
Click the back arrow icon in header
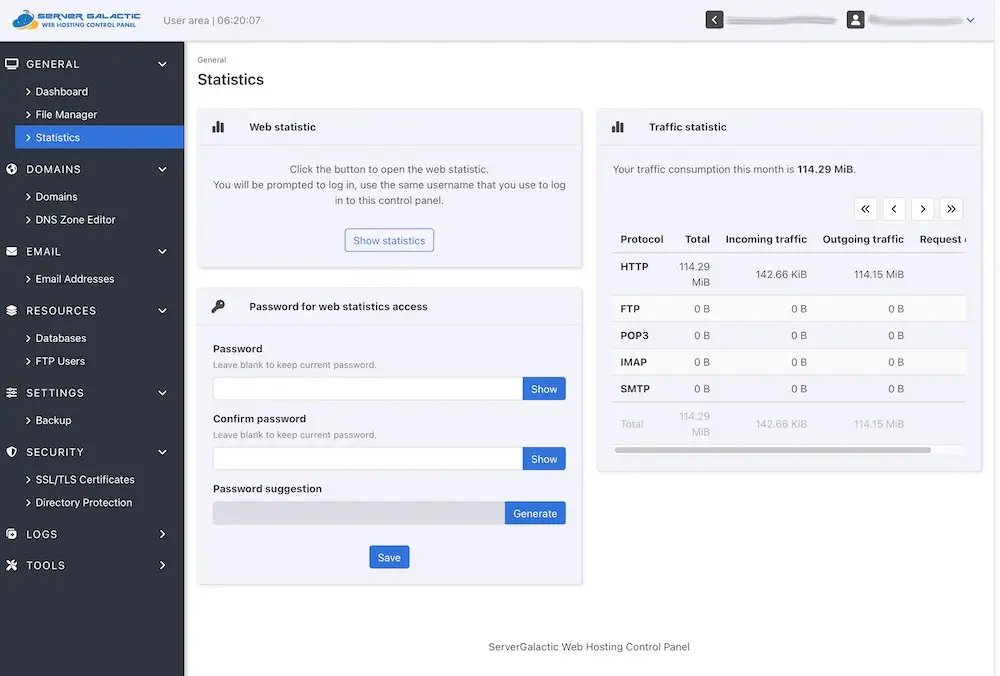click(x=714, y=19)
